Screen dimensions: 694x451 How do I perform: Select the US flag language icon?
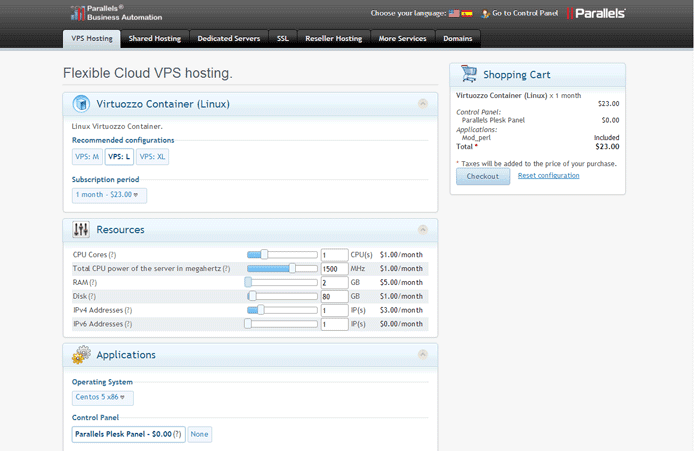(x=454, y=13)
